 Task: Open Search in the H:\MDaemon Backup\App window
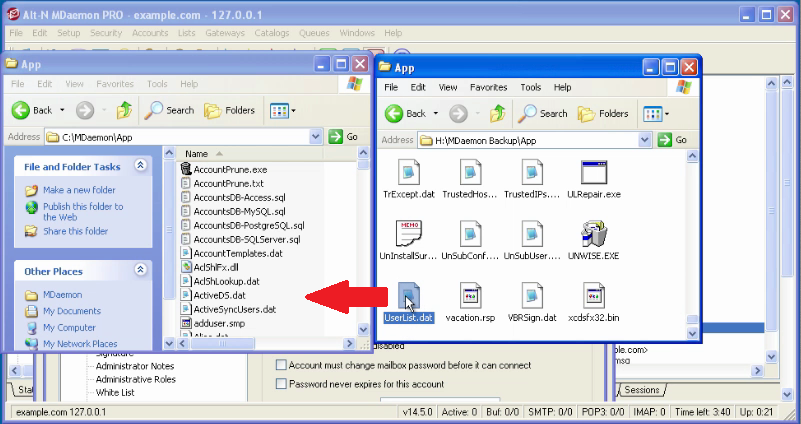coord(543,113)
